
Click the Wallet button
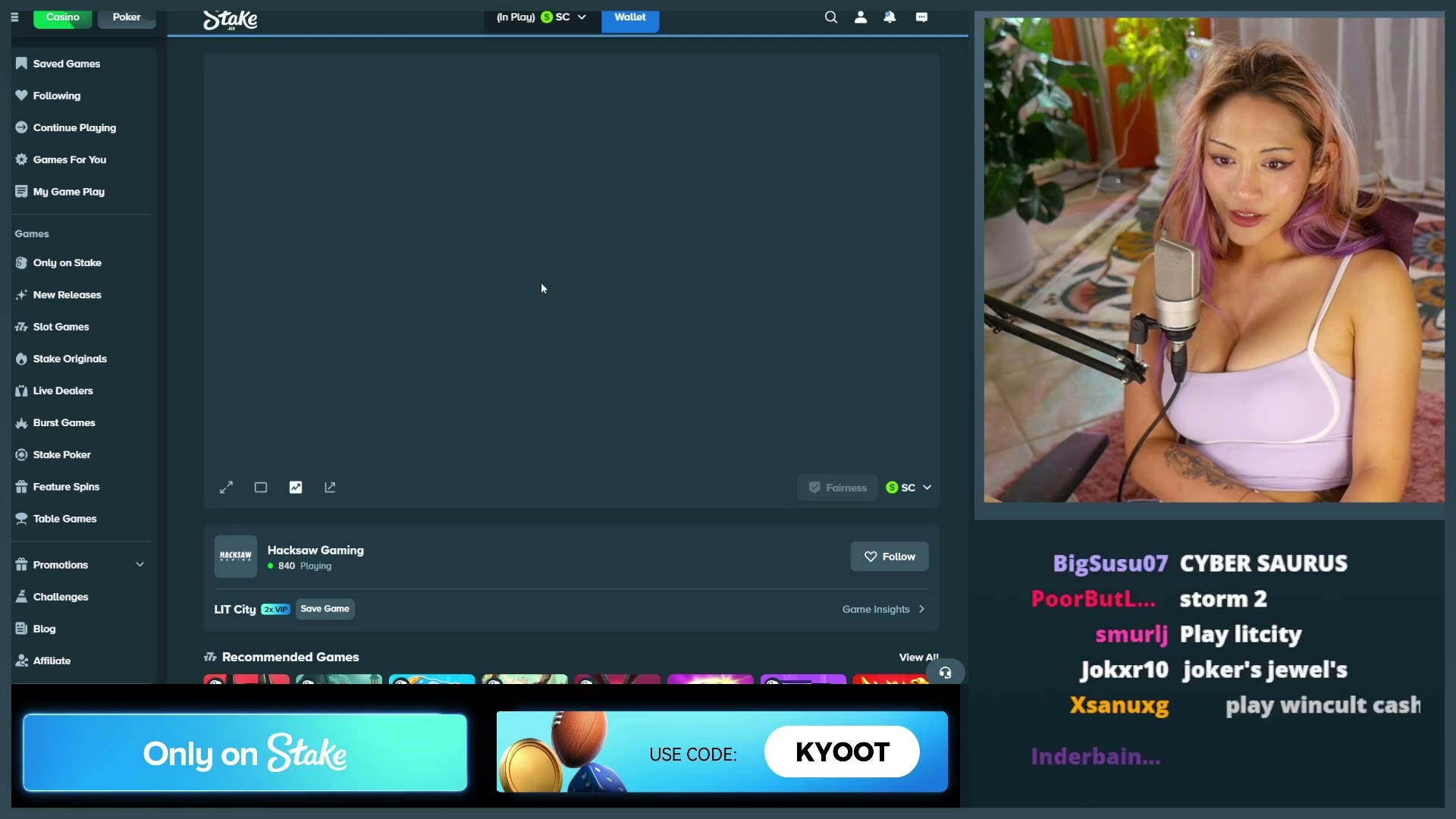630,18
